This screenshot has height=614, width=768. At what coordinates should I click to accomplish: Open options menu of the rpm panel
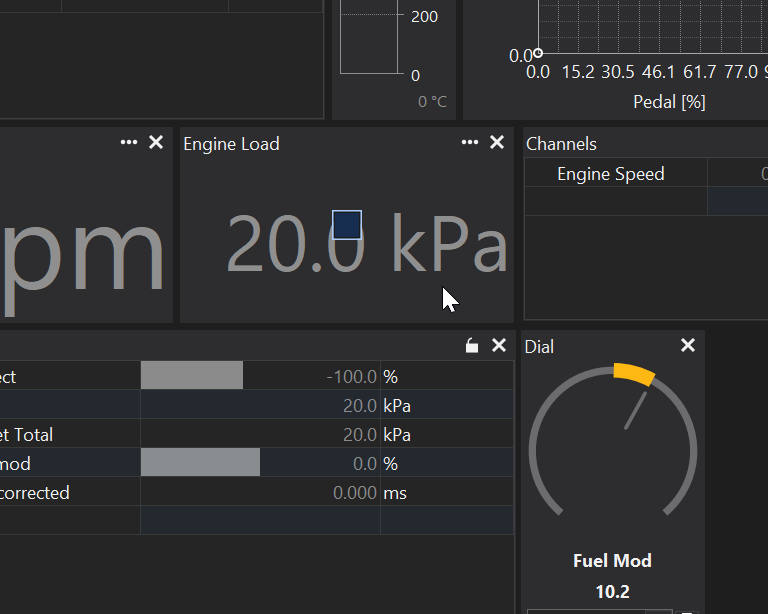(129, 143)
